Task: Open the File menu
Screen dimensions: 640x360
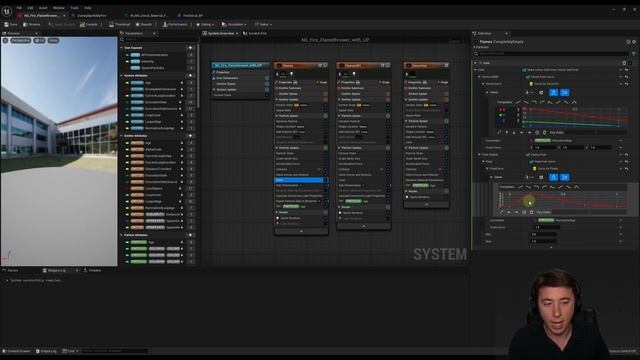Action: (19, 8)
